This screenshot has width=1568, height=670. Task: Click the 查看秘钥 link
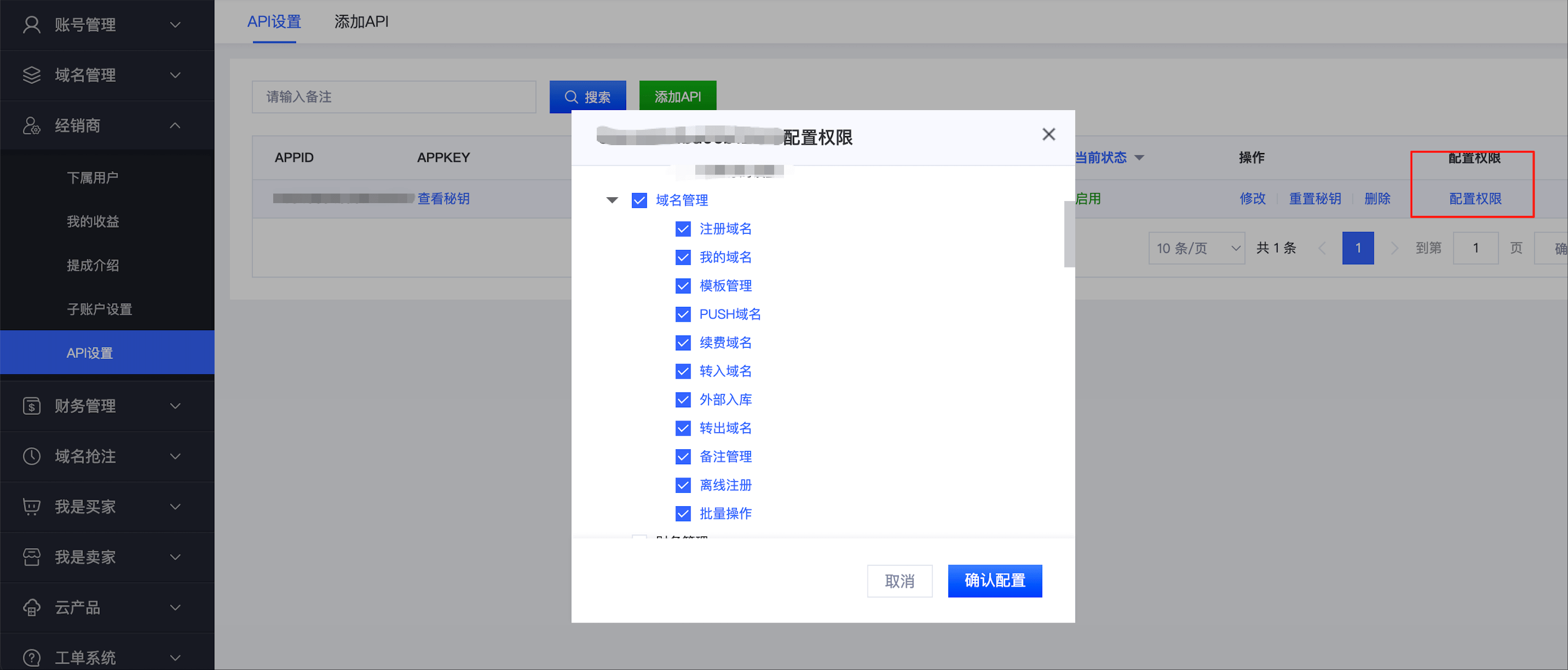(x=443, y=198)
